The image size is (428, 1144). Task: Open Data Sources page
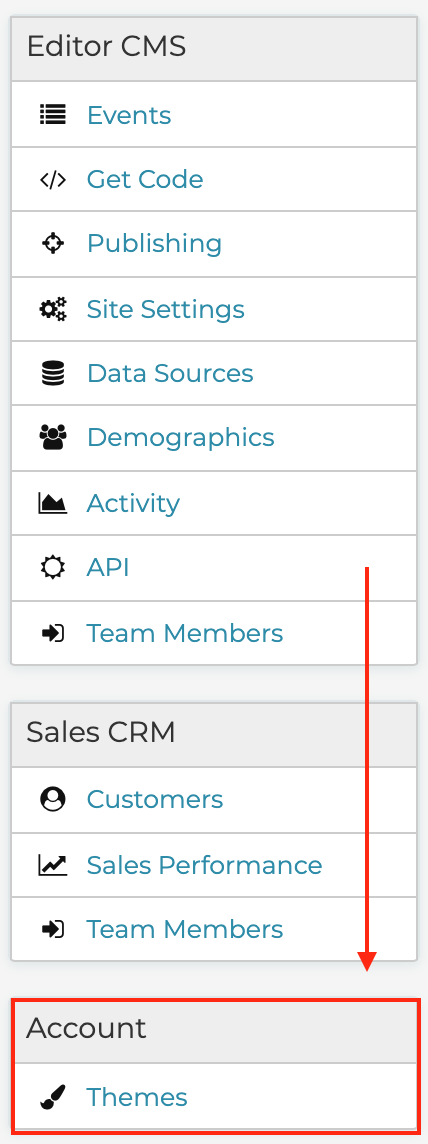[x=170, y=374]
